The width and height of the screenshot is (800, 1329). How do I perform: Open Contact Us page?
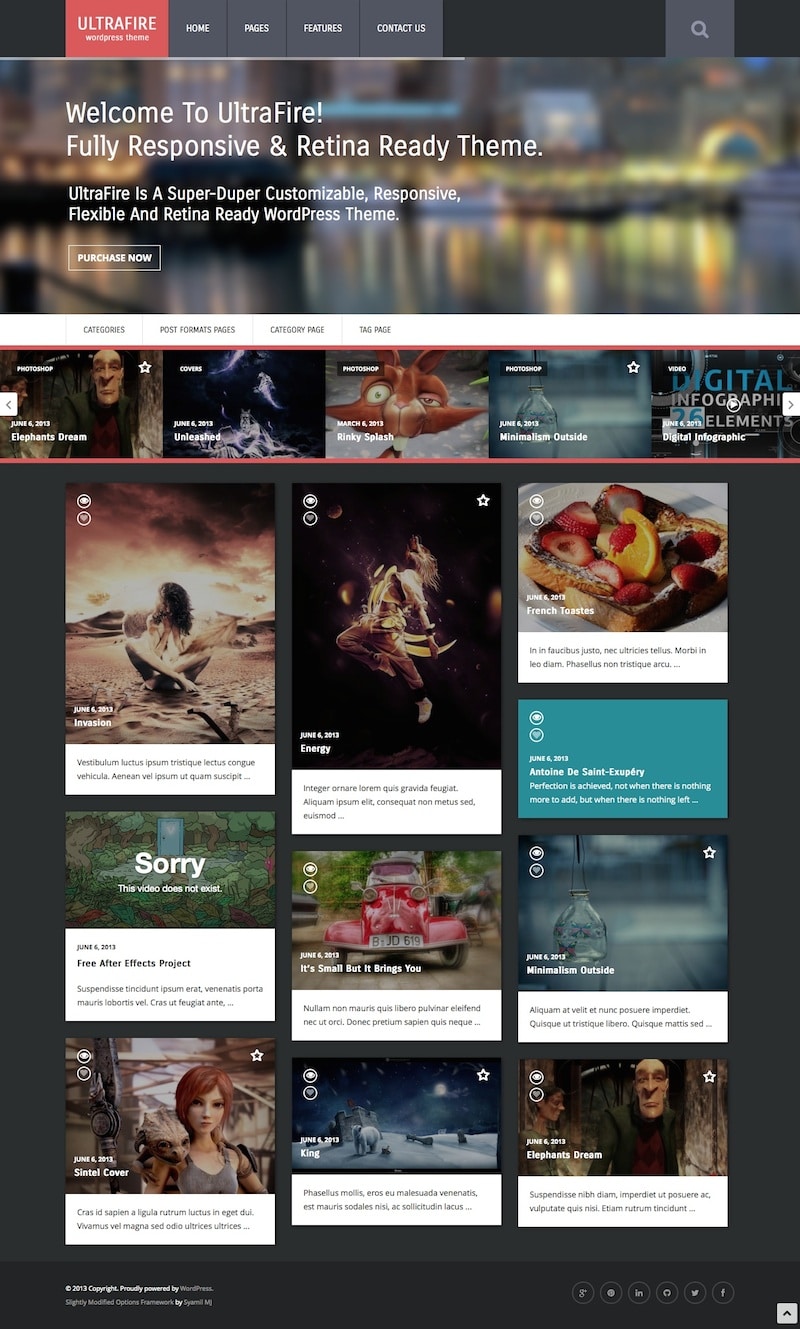click(x=401, y=28)
